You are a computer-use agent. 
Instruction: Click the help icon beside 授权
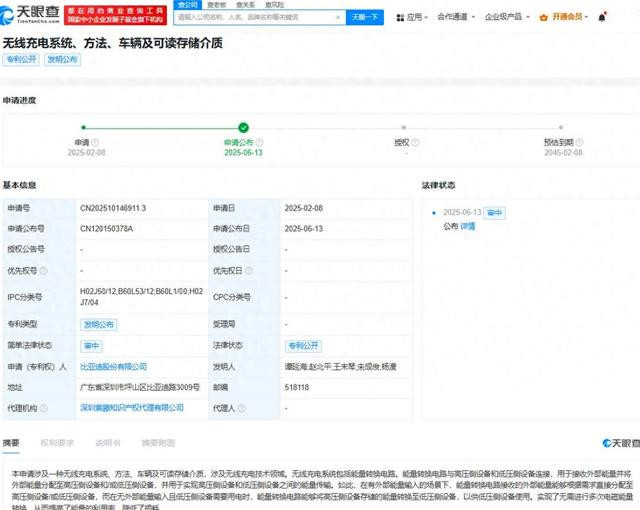(x=415, y=142)
